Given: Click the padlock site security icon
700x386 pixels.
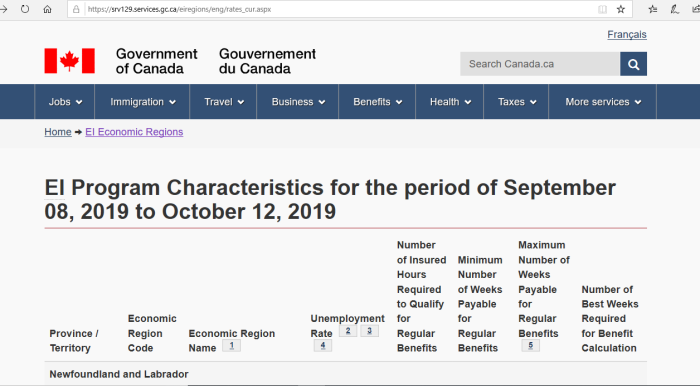Looking at the screenshot, I should coord(76,9).
